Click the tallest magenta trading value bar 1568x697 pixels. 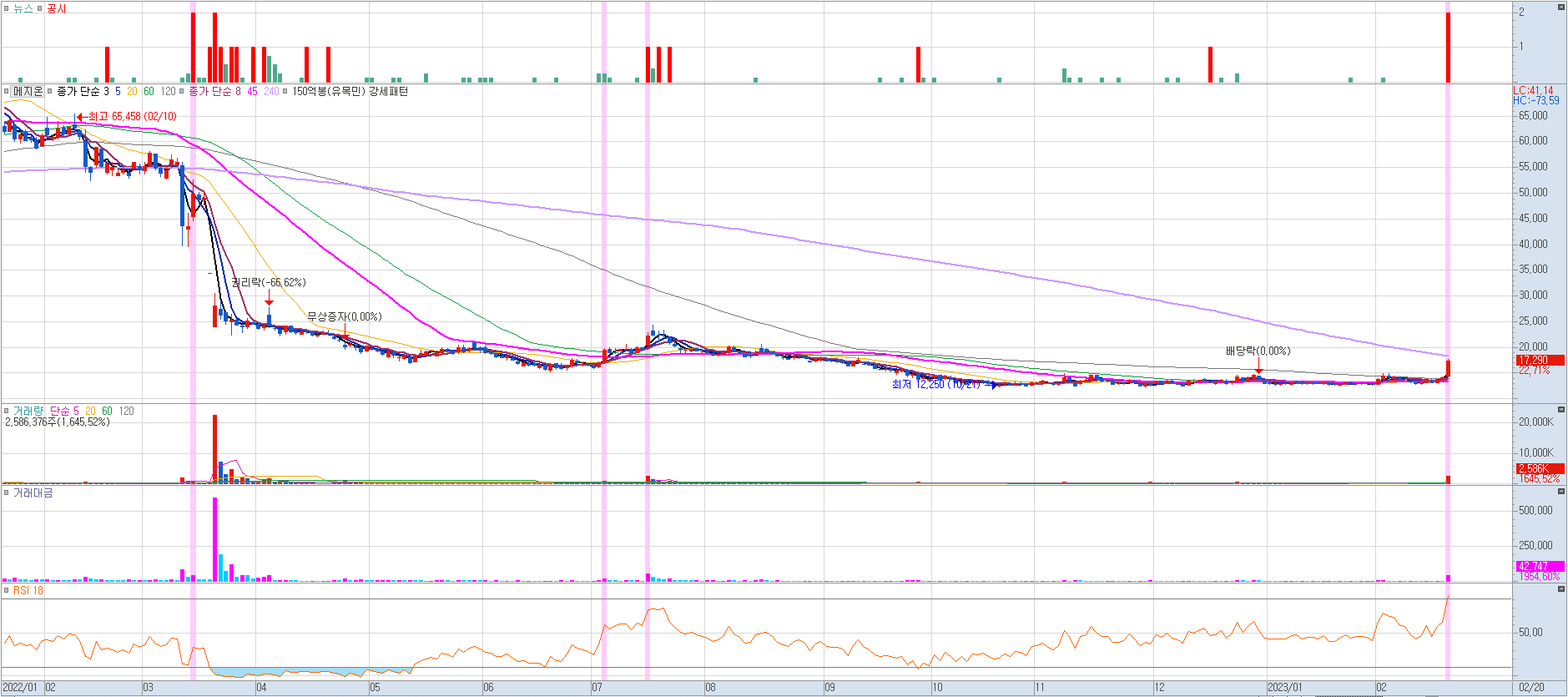(214, 539)
